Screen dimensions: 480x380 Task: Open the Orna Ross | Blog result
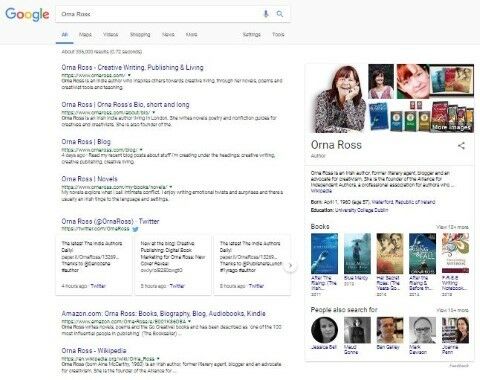86,142
